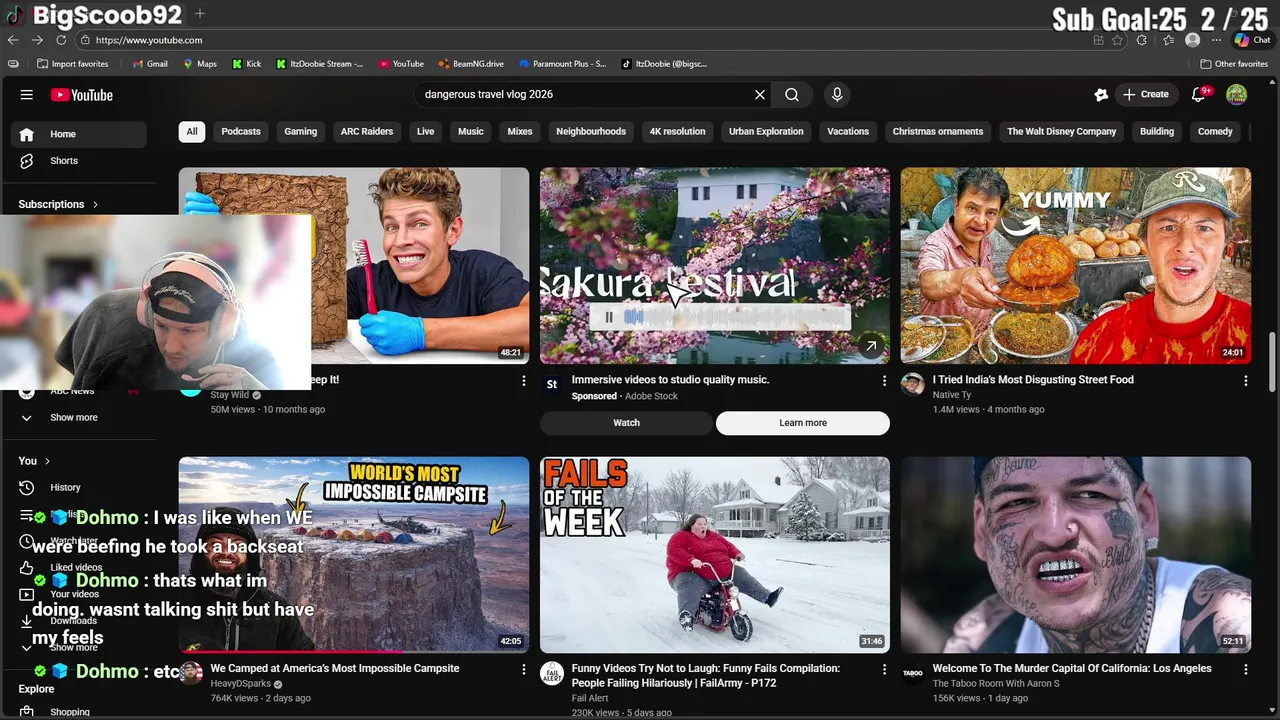Select the All filter chip
Screen dimensions: 1280x720
click(192, 132)
